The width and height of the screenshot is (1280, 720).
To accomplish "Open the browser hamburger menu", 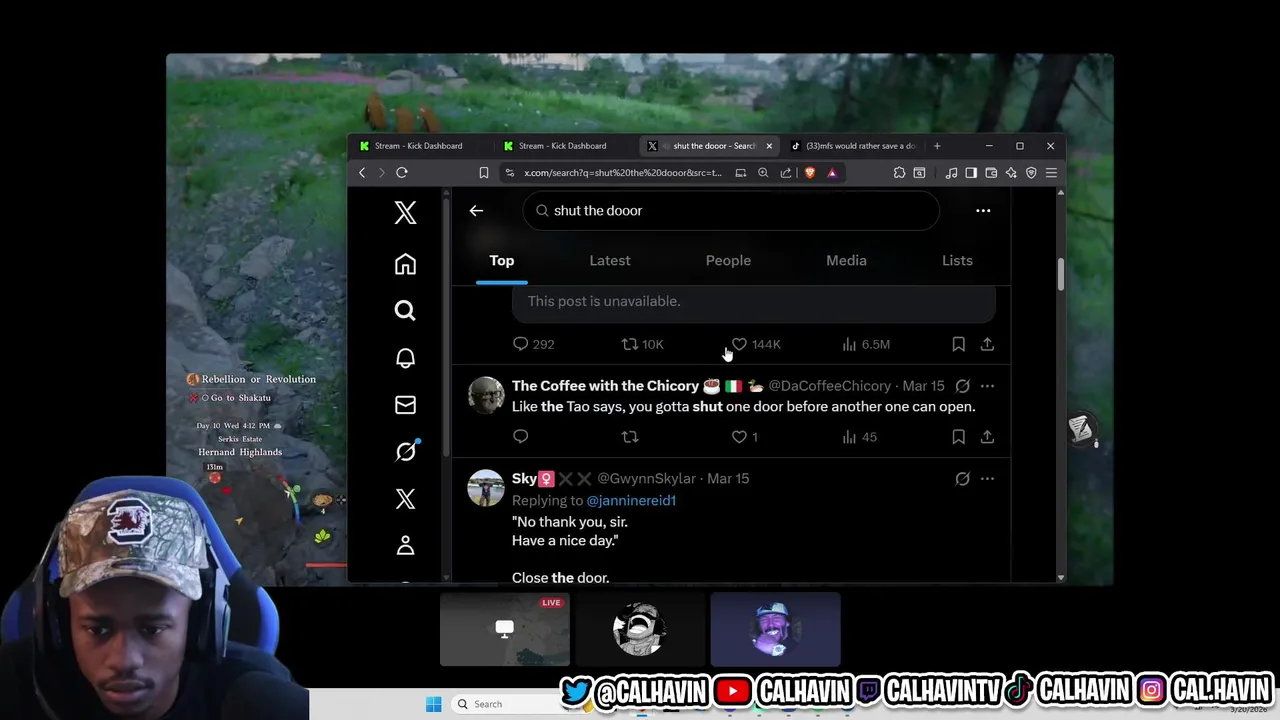I will coord(1051,173).
